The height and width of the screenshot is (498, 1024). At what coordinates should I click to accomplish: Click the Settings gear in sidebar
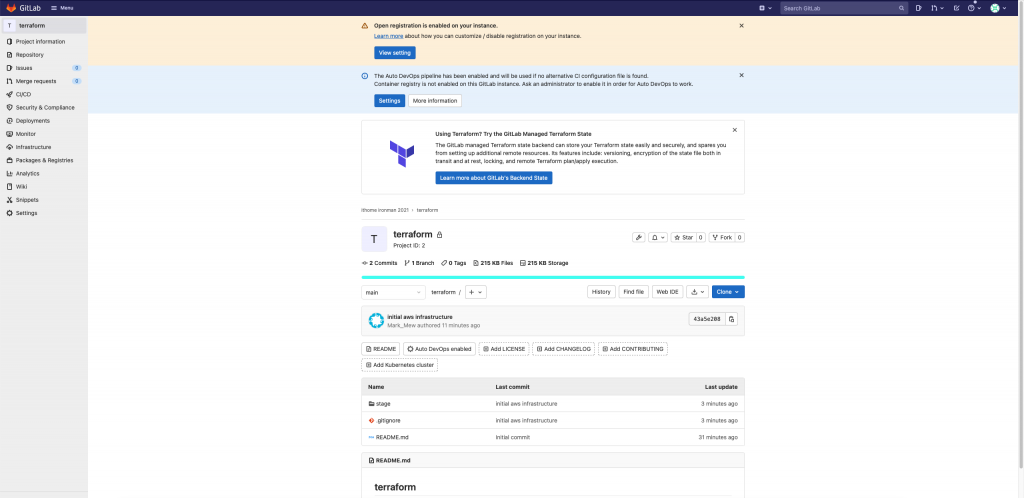pos(9,213)
